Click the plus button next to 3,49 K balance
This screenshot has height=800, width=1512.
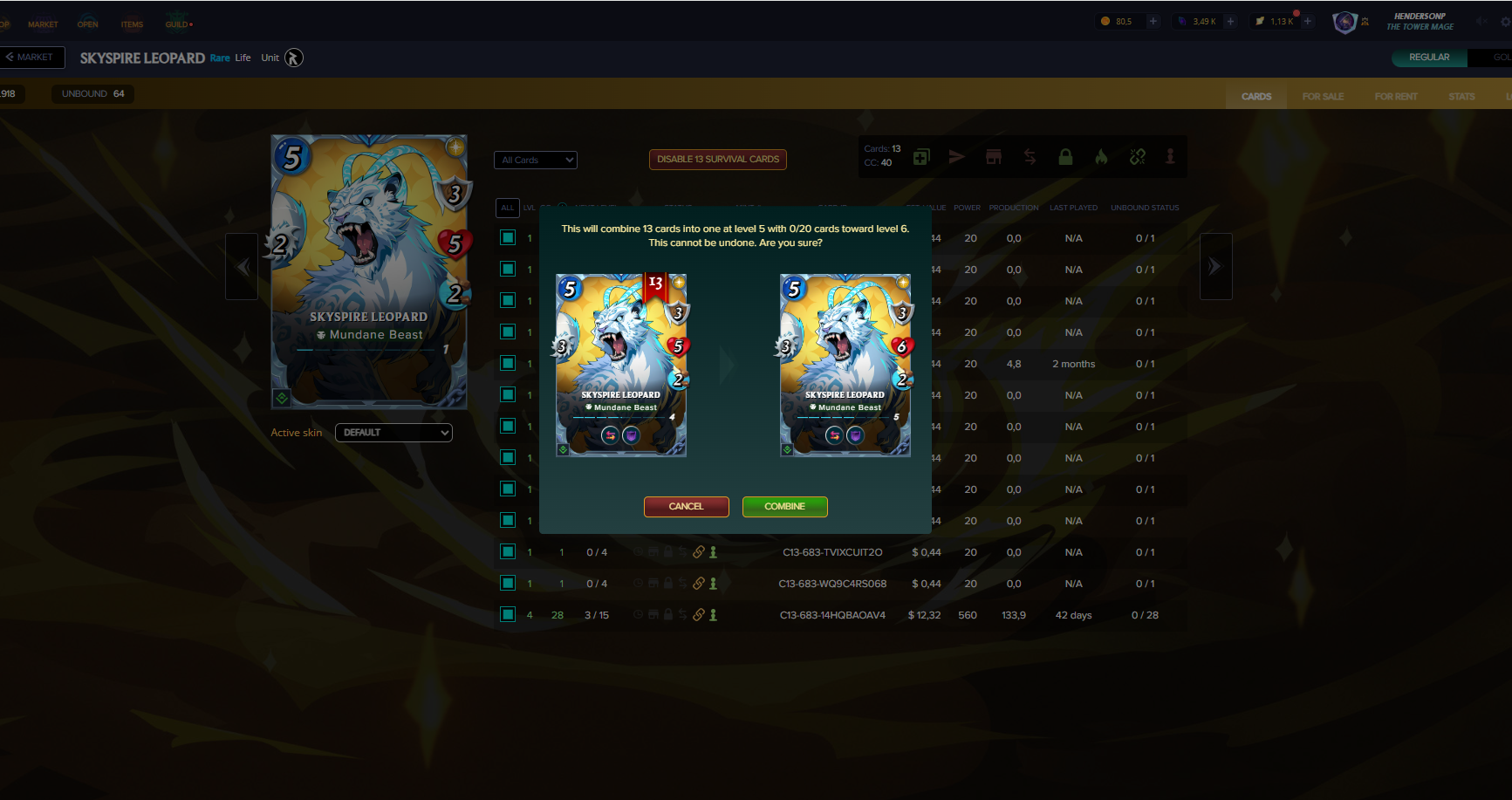1230,21
